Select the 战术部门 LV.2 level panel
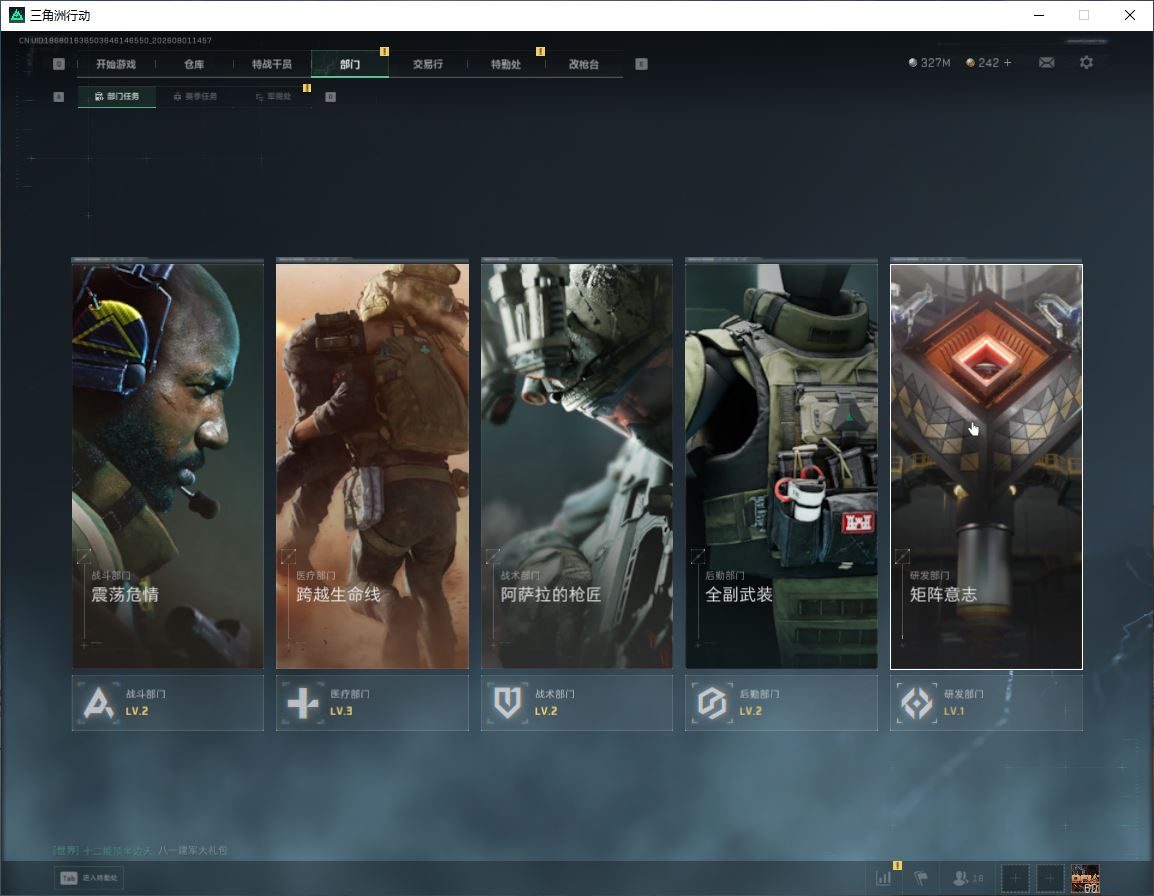This screenshot has height=896, width=1154. pyautogui.click(x=577, y=703)
